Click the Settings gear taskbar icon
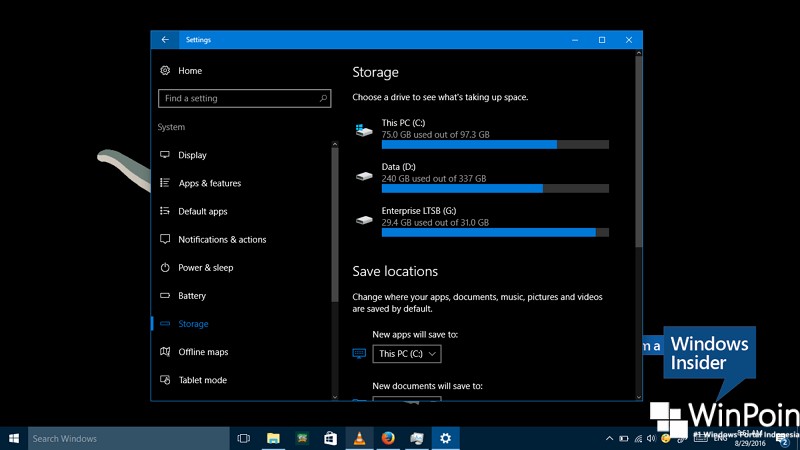The height and width of the screenshot is (450, 800). pos(445,438)
